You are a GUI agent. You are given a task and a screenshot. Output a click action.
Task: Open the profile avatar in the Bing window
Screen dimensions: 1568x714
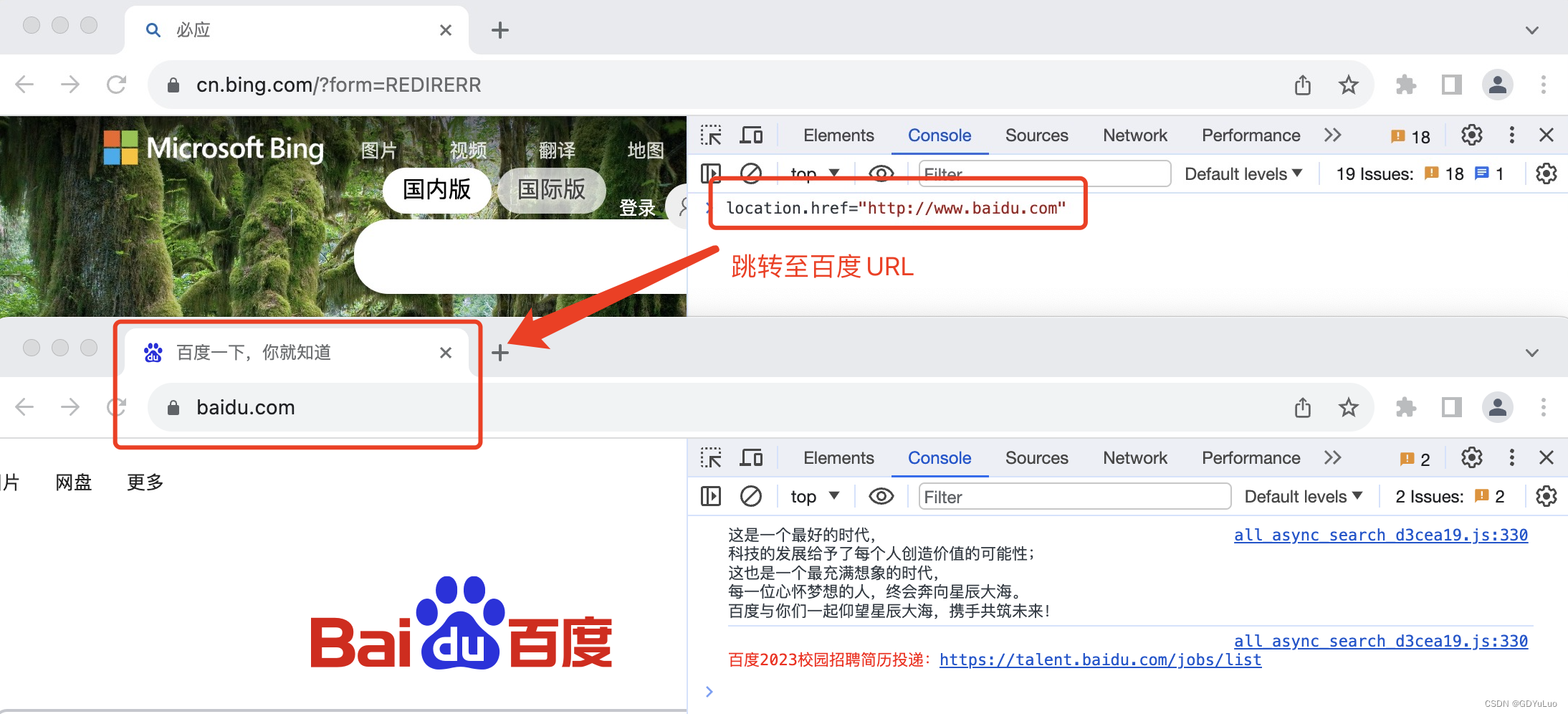[x=1498, y=85]
